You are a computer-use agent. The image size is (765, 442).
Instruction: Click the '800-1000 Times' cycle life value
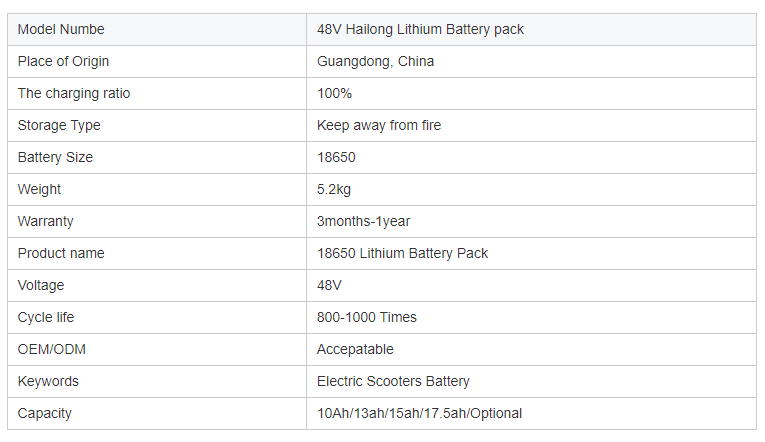click(366, 317)
